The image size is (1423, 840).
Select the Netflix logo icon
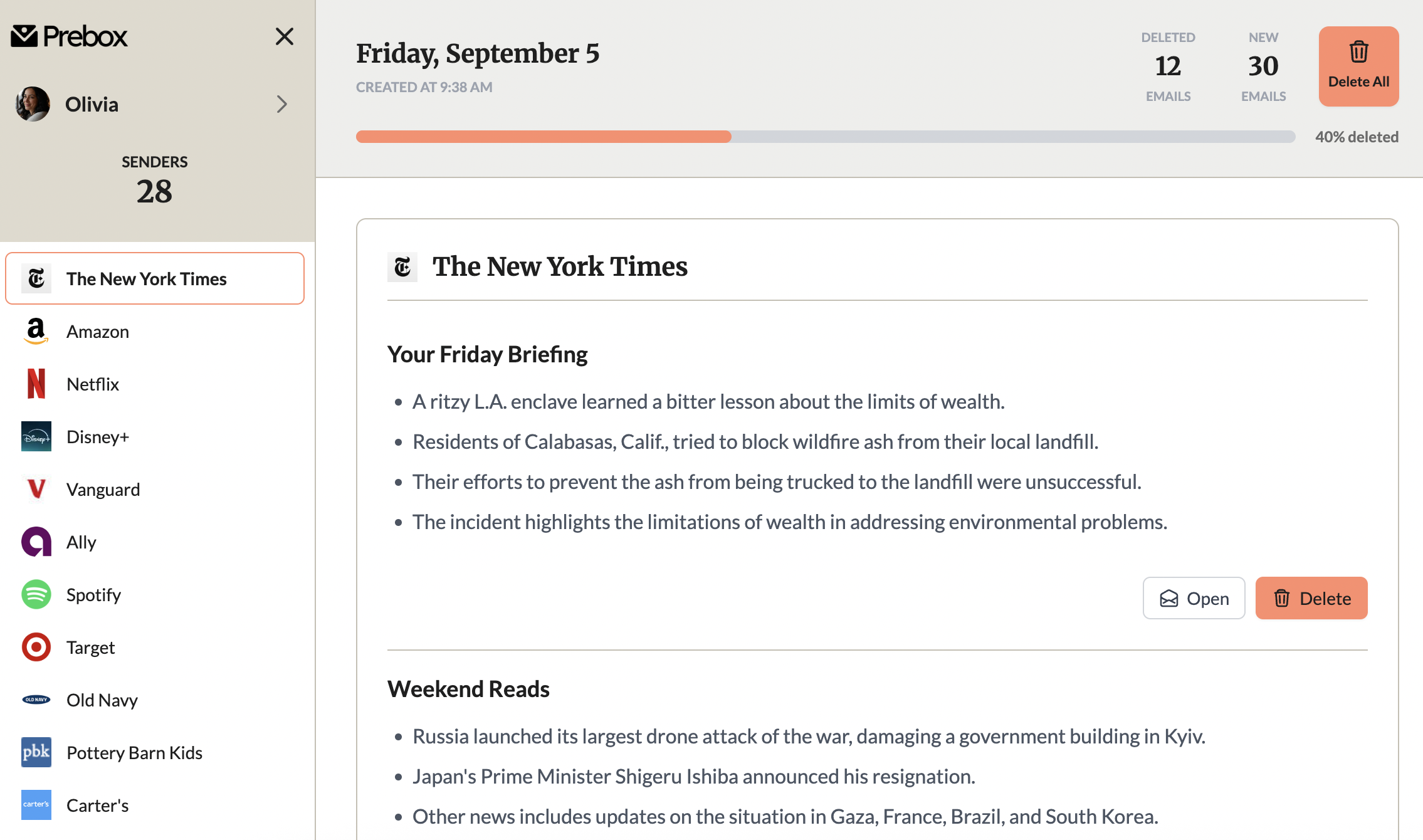point(36,384)
